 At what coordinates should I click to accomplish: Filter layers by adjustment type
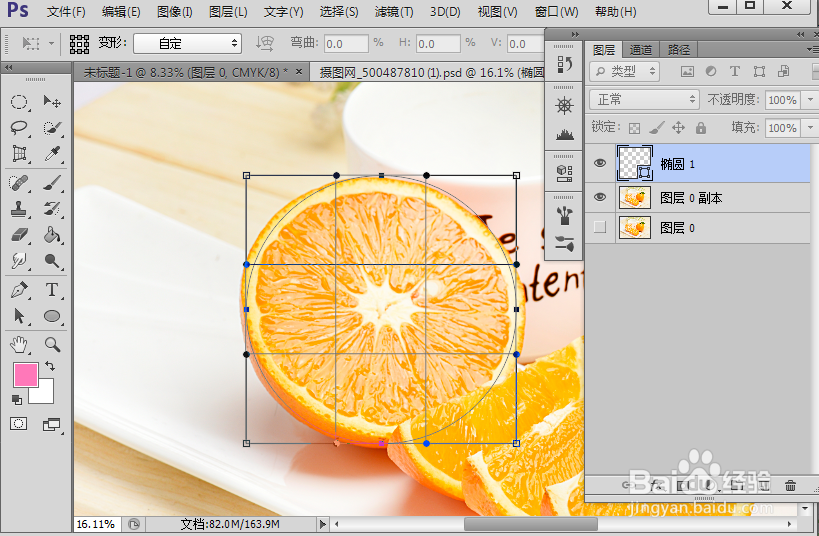[711, 71]
